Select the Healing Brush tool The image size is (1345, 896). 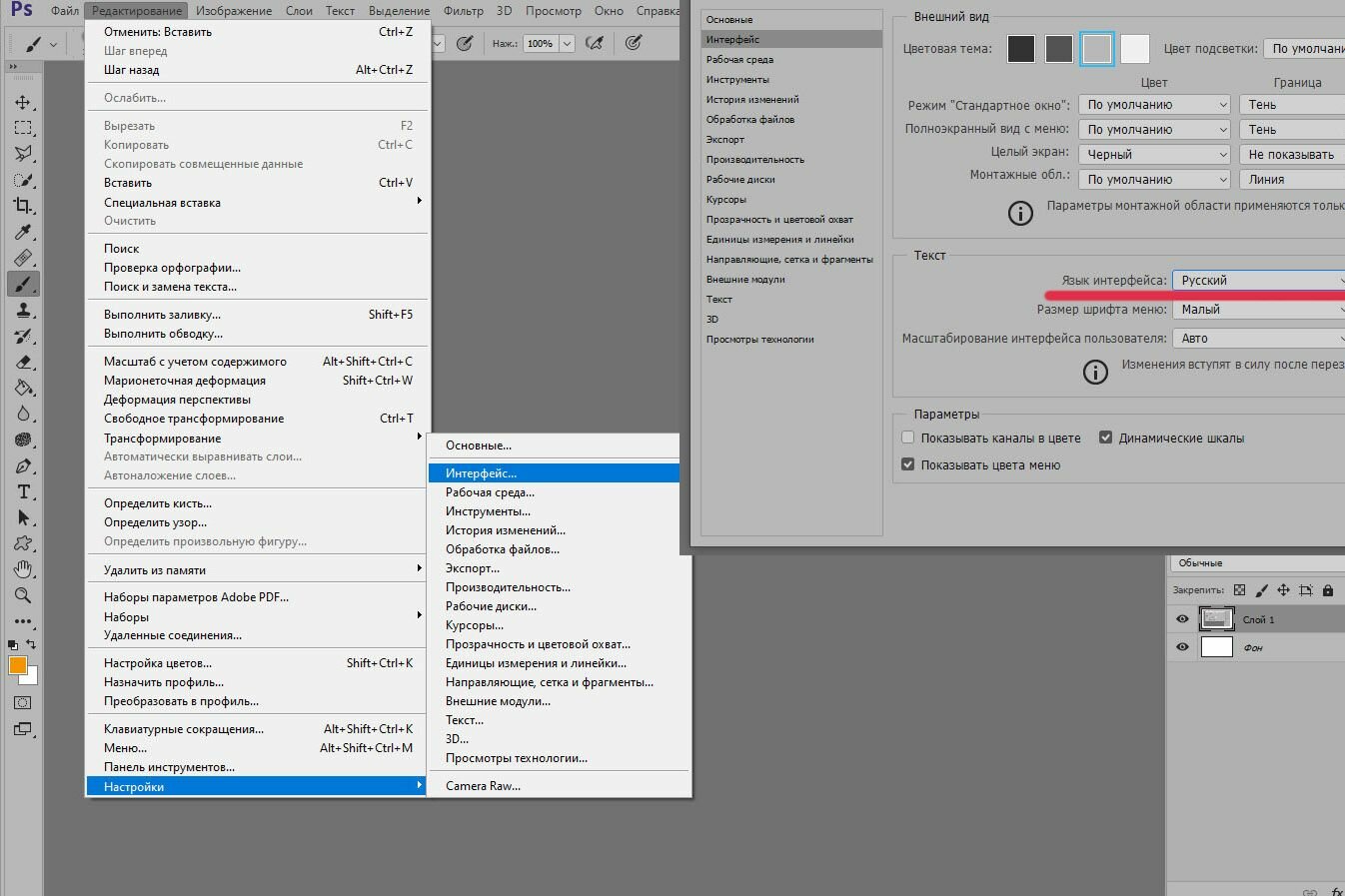23,258
